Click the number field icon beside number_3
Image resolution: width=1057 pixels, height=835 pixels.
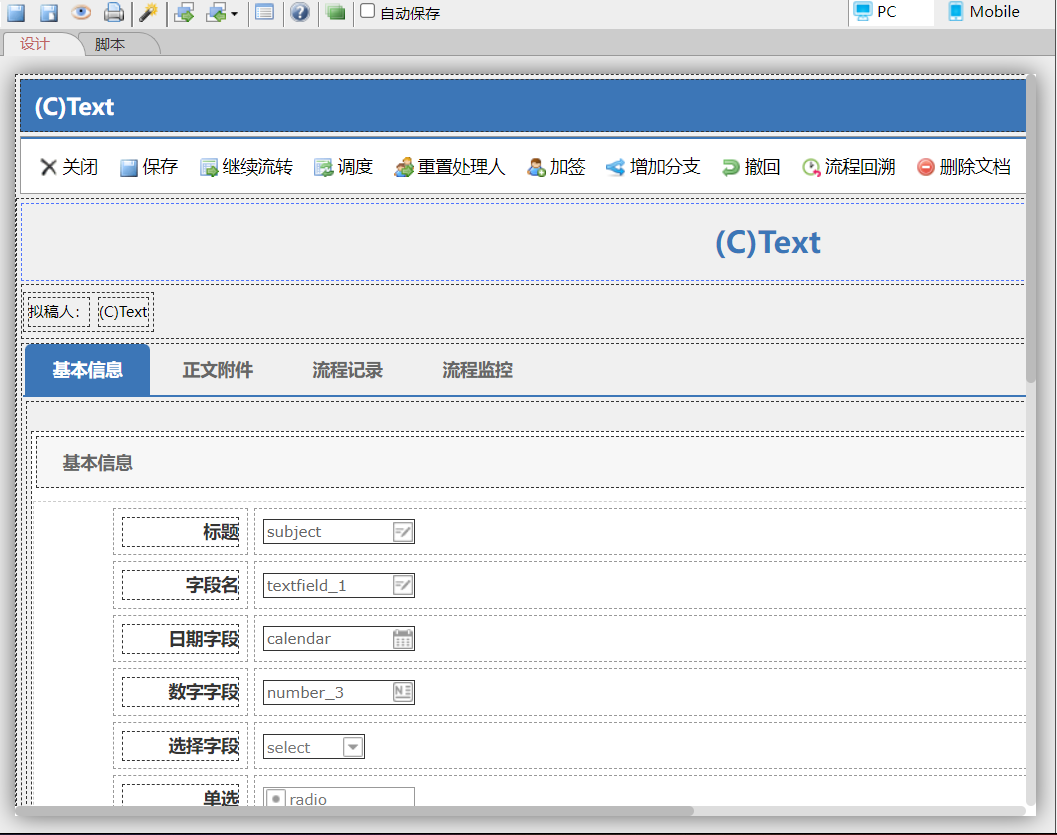404,691
